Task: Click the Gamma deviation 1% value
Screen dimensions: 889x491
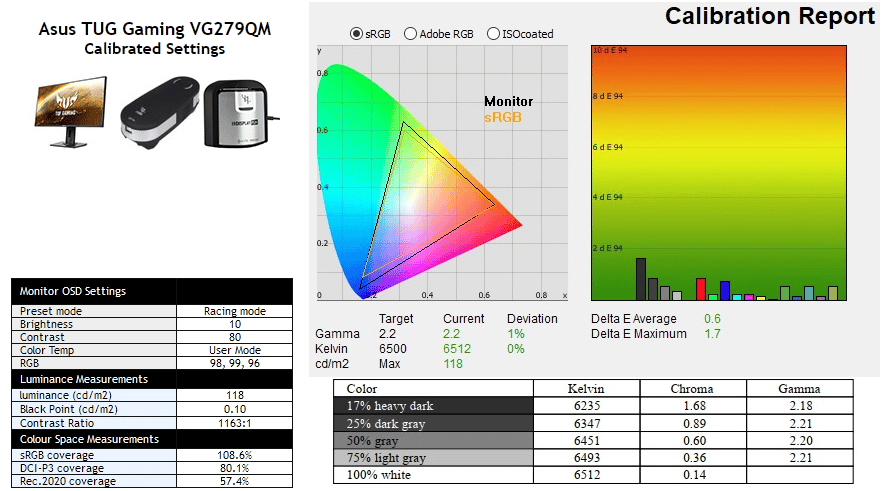Action: pyautogui.click(x=515, y=334)
